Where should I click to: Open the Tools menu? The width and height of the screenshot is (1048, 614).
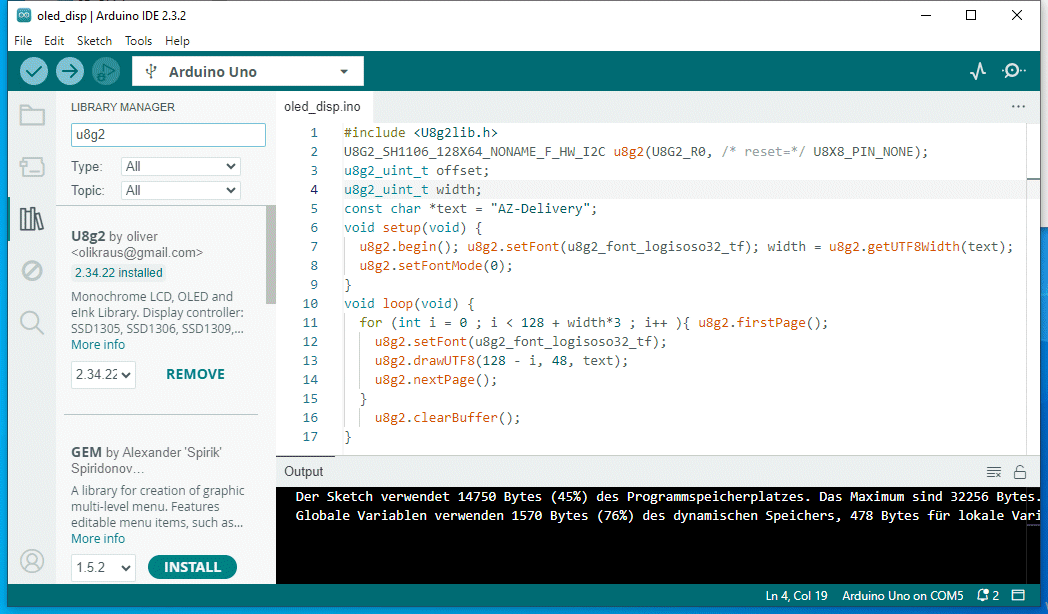(138, 41)
